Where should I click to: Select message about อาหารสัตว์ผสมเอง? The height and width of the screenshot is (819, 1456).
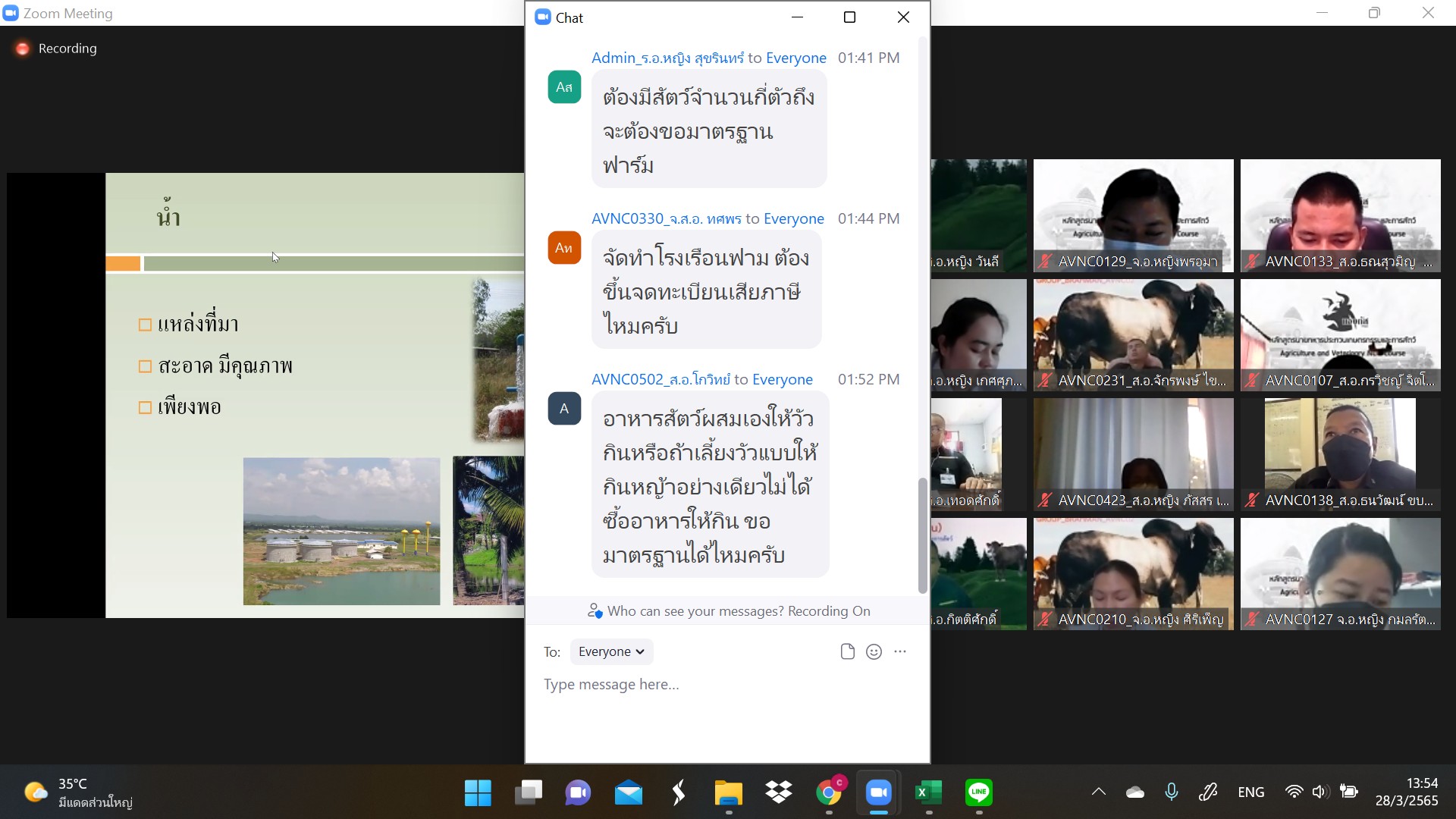coord(711,484)
